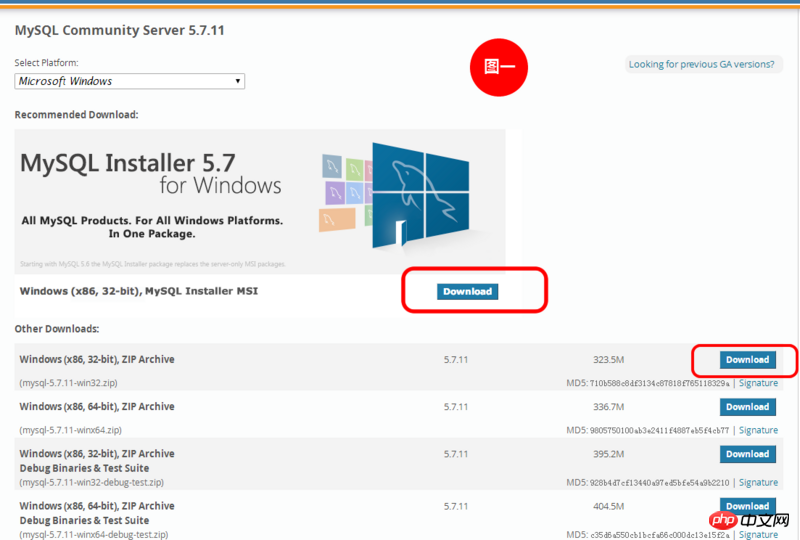The image size is (800, 540).
Task: Click 'Looking for previous GA versions?' link
Action: click(701, 64)
